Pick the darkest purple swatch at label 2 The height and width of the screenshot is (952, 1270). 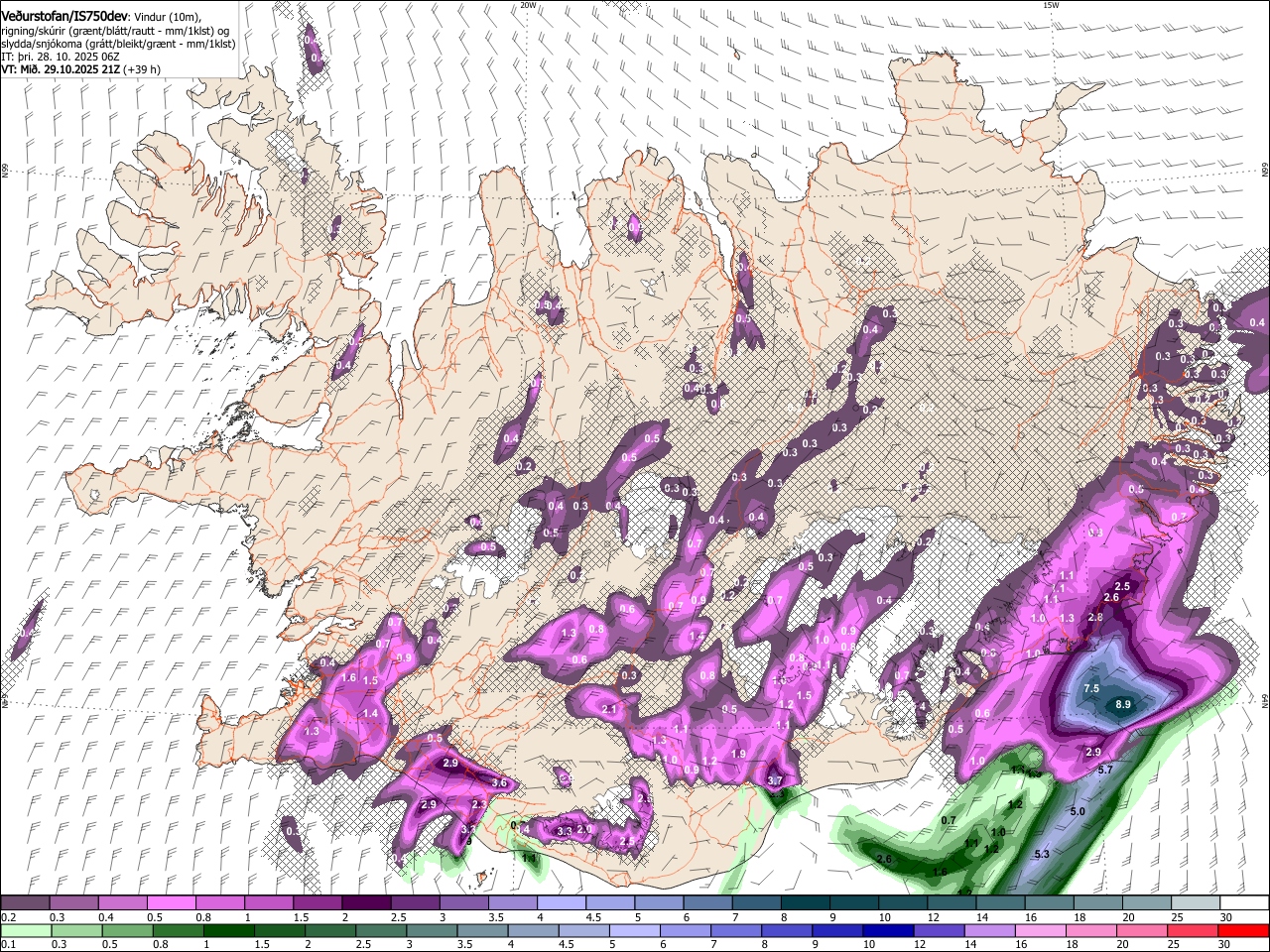tap(366, 902)
